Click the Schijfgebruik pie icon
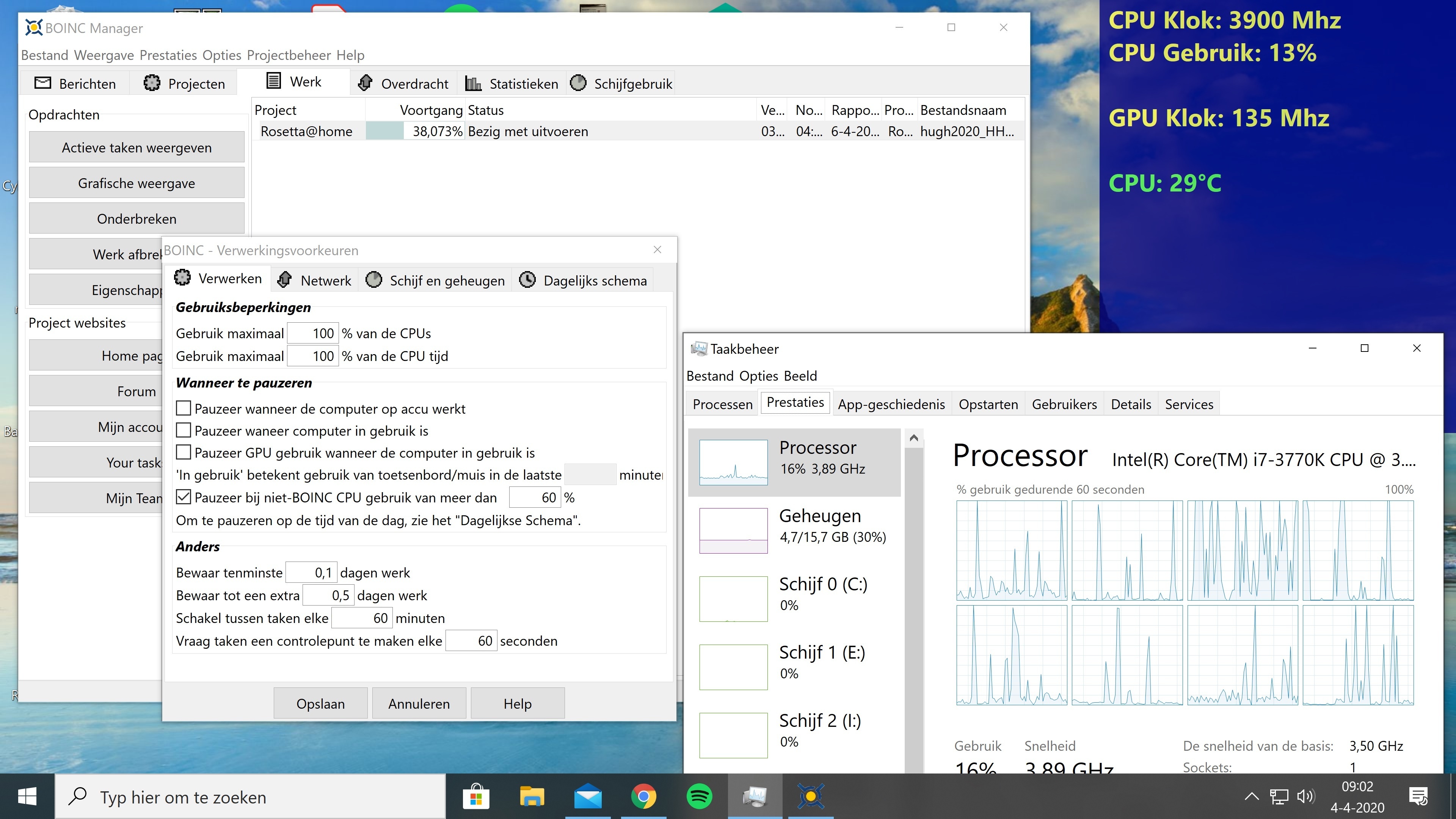 pos(577,83)
